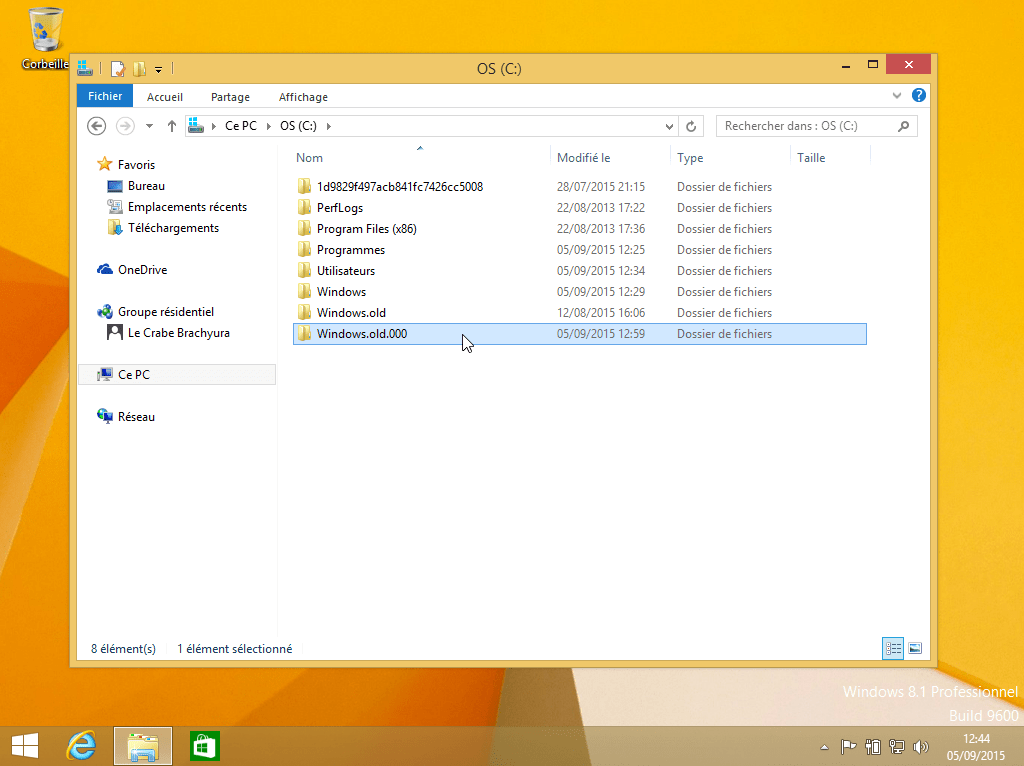Select the Windows.old.000 folder name

362,334
